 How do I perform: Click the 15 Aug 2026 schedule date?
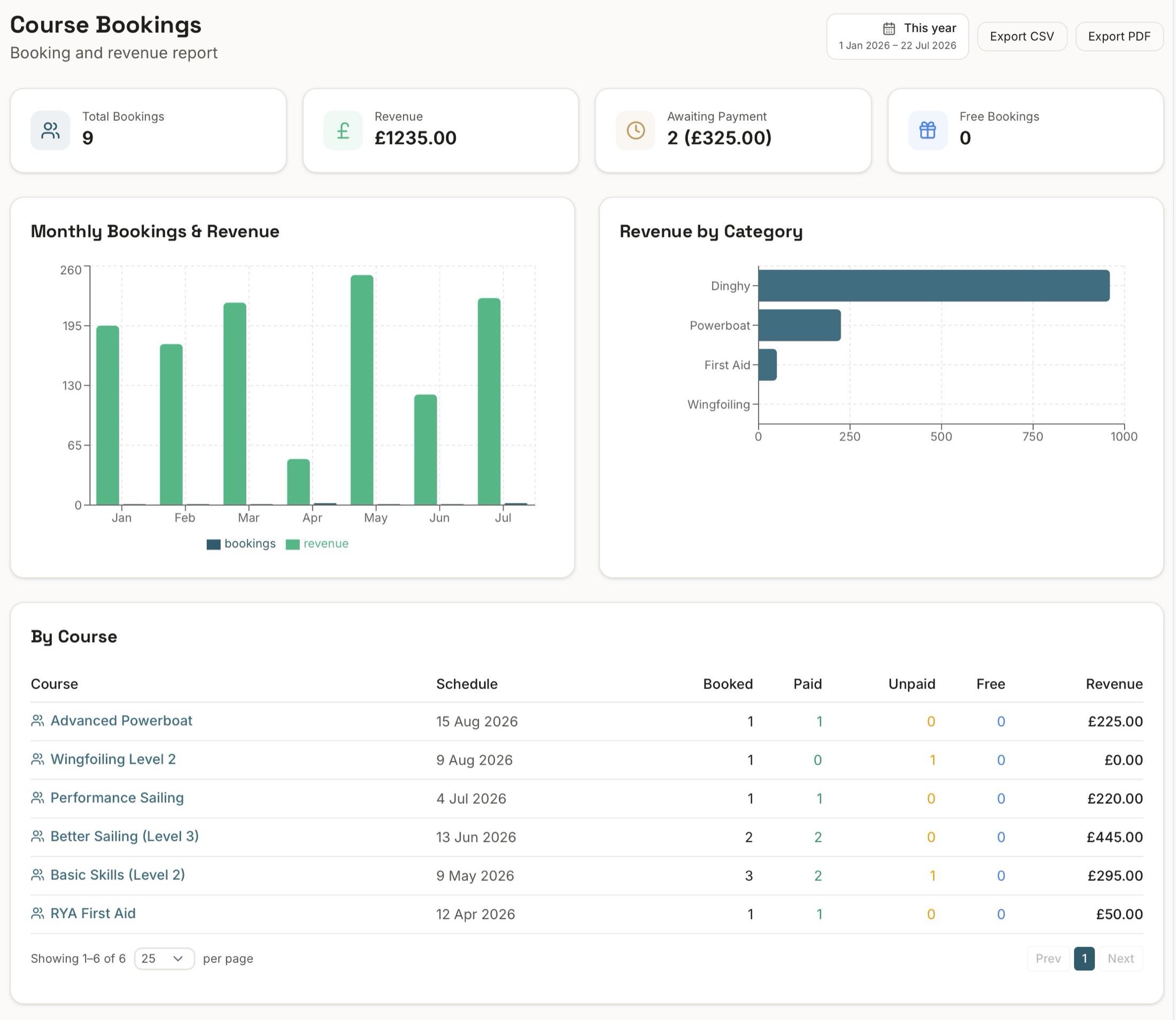click(477, 722)
